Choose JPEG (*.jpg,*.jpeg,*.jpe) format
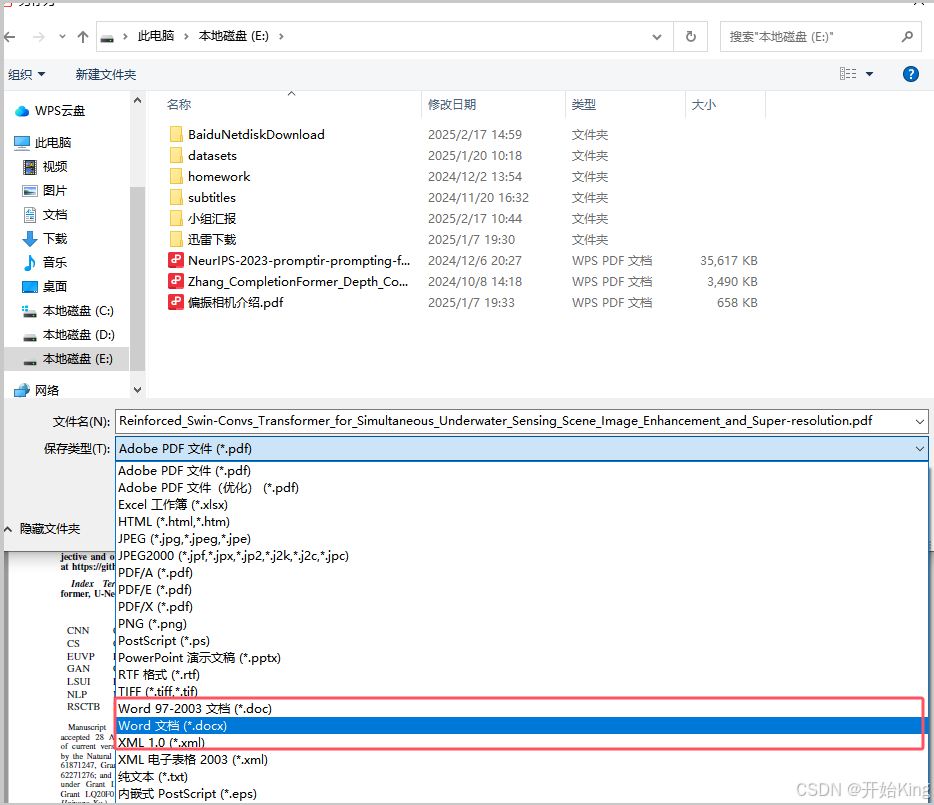The height and width of the screenshot is (805, 934). (521, 539)
